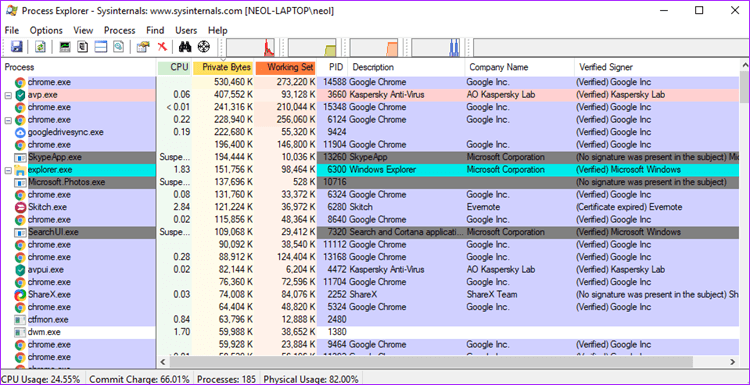Image resolution: width=750 pixels, height=385 pixels.
Task: Click the Show Process Tree toolbar icon
Action: [x=83, y=46]
